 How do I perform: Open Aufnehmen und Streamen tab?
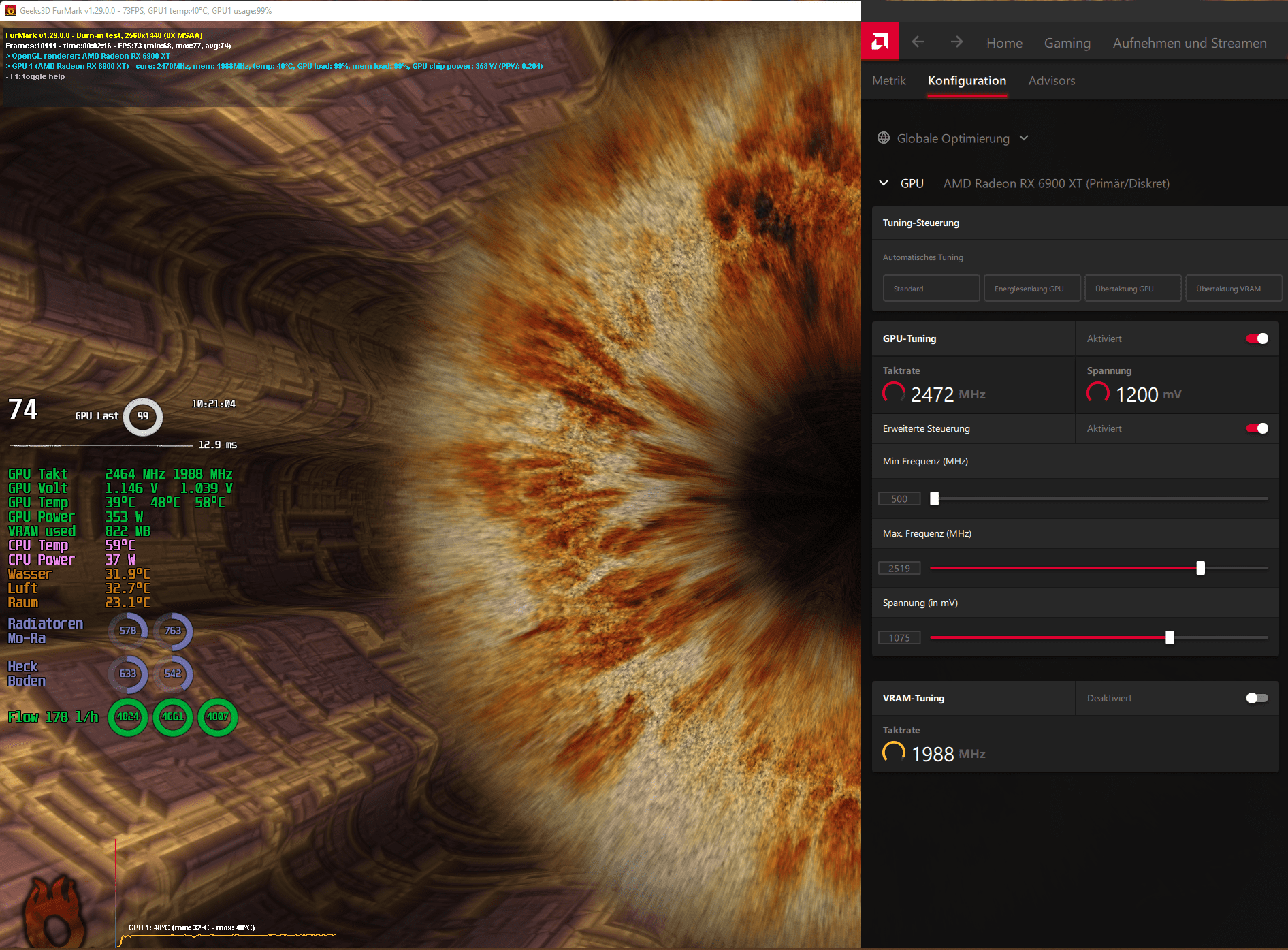(x=1189, y=43)
